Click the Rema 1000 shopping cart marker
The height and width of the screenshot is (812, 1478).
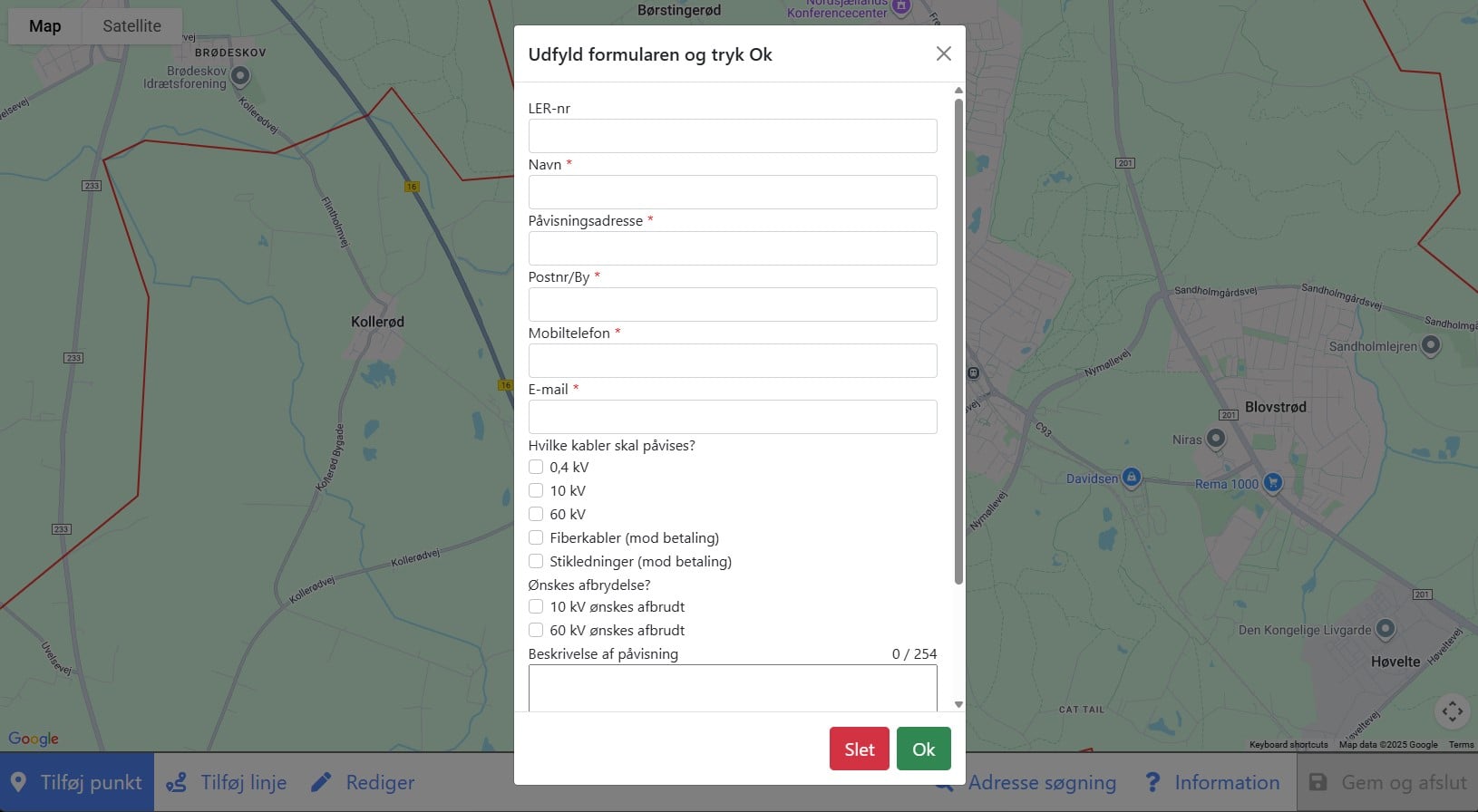[1273, 482]
